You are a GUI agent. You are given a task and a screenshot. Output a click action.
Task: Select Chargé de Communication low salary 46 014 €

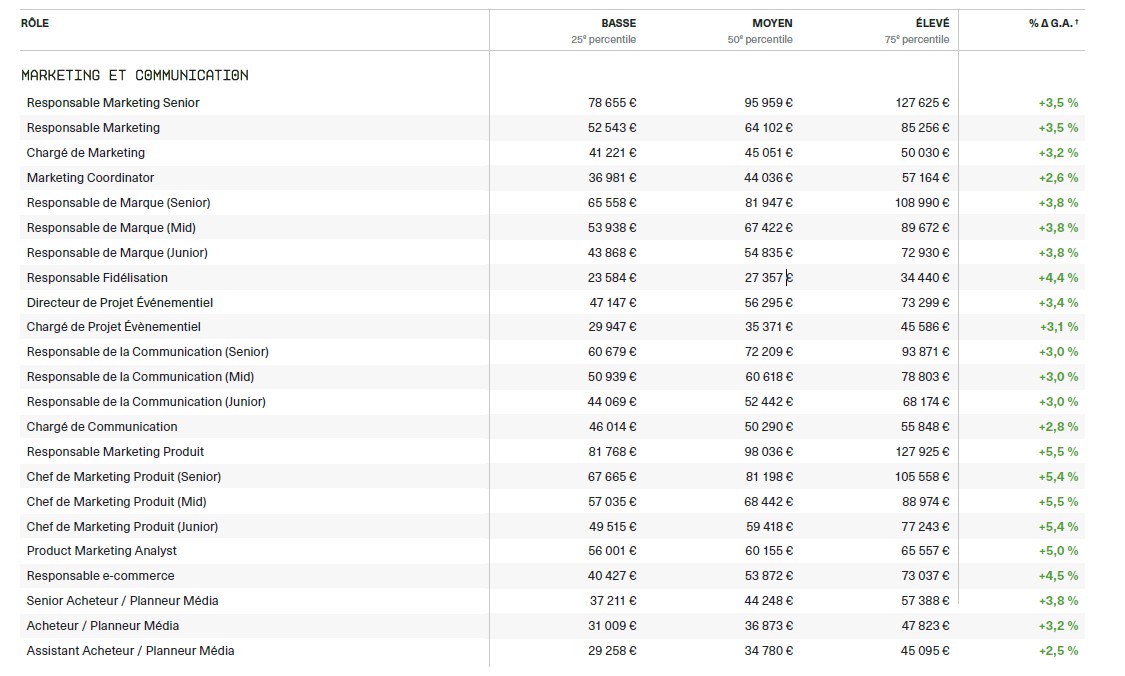point(612,427)
